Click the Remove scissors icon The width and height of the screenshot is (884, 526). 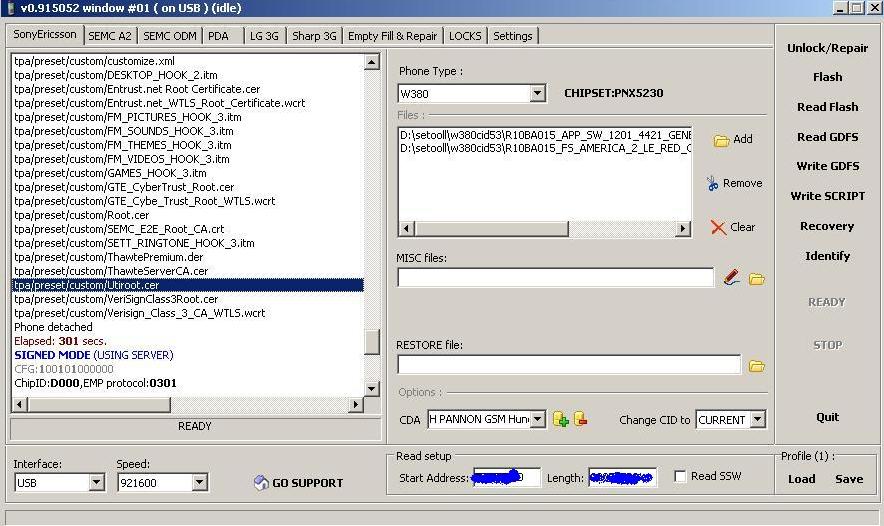coord(713,183)
